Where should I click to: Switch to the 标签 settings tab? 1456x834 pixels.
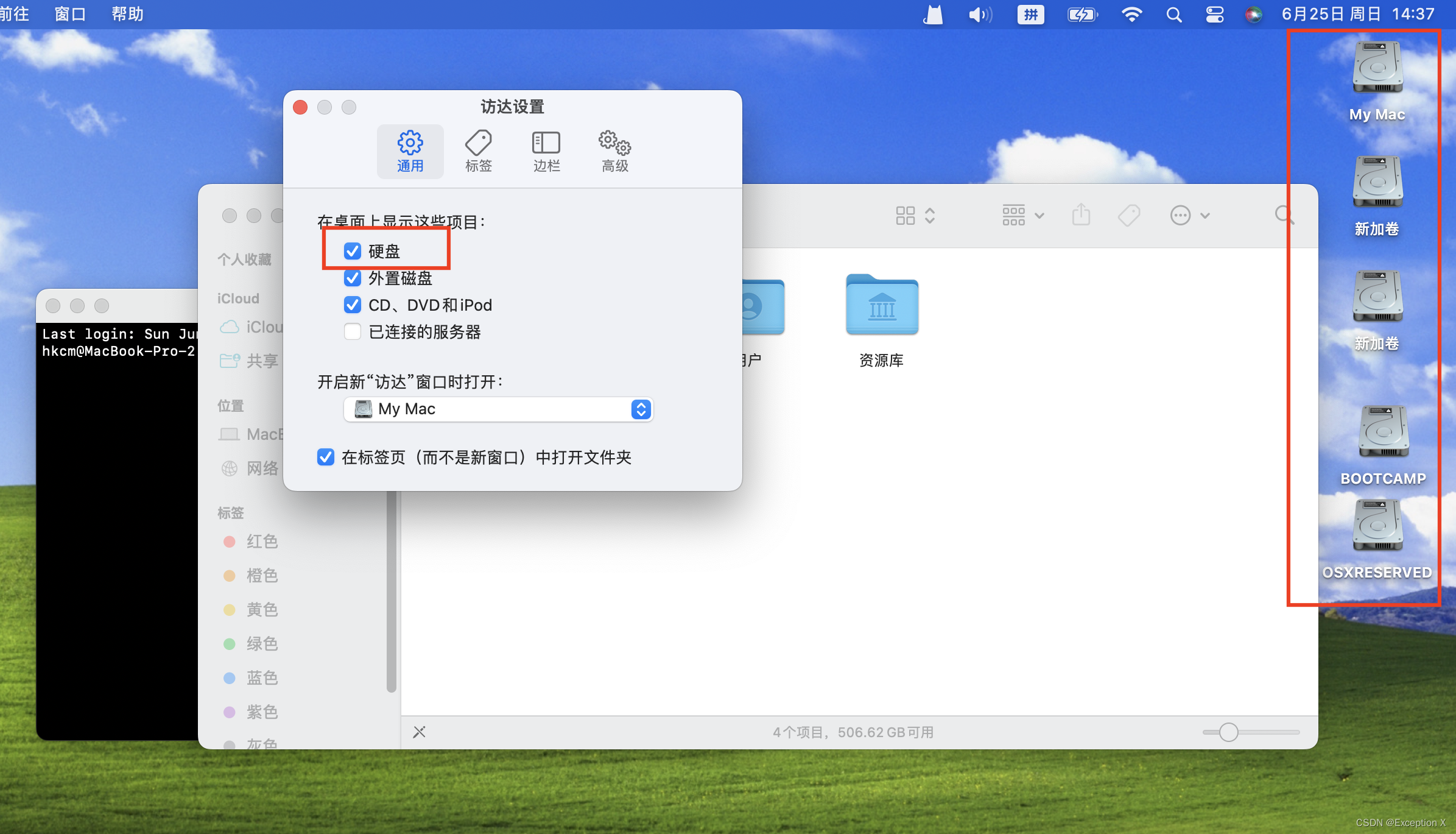[x=478, y=152]
